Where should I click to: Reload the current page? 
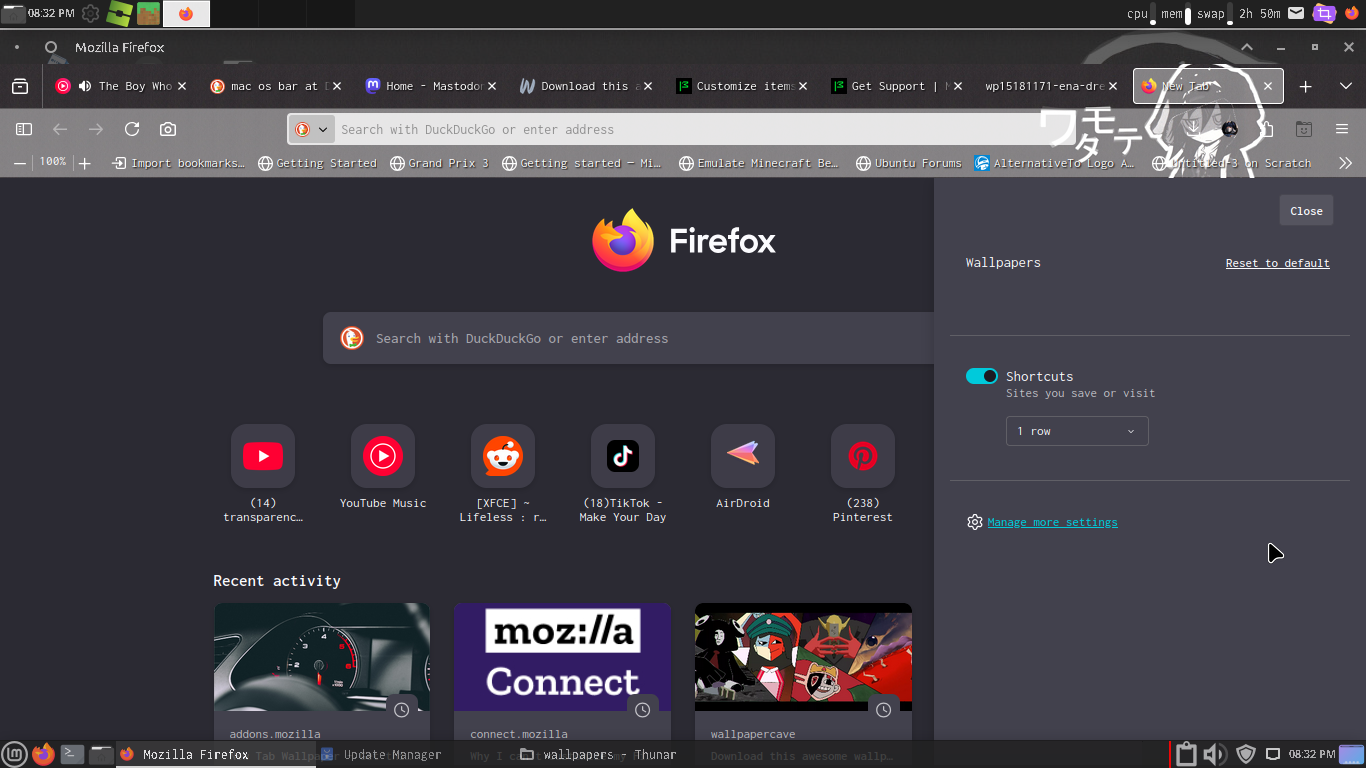tap(132, 129)
